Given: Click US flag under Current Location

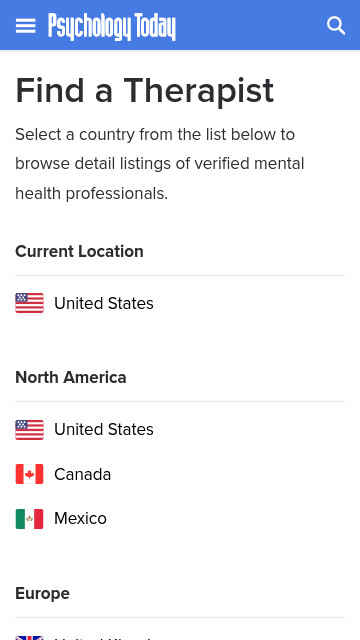Looking at the screenshot, I should pyautogui.click(x=29, y=303).
